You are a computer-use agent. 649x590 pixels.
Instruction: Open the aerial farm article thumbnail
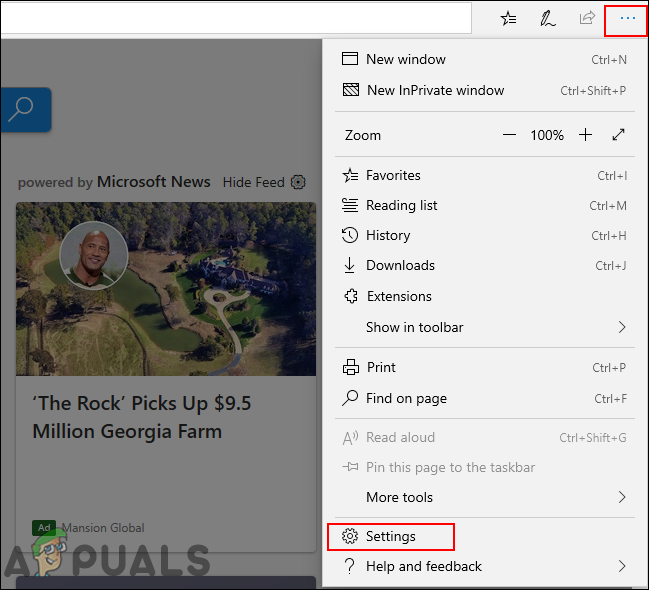point(166,289)
